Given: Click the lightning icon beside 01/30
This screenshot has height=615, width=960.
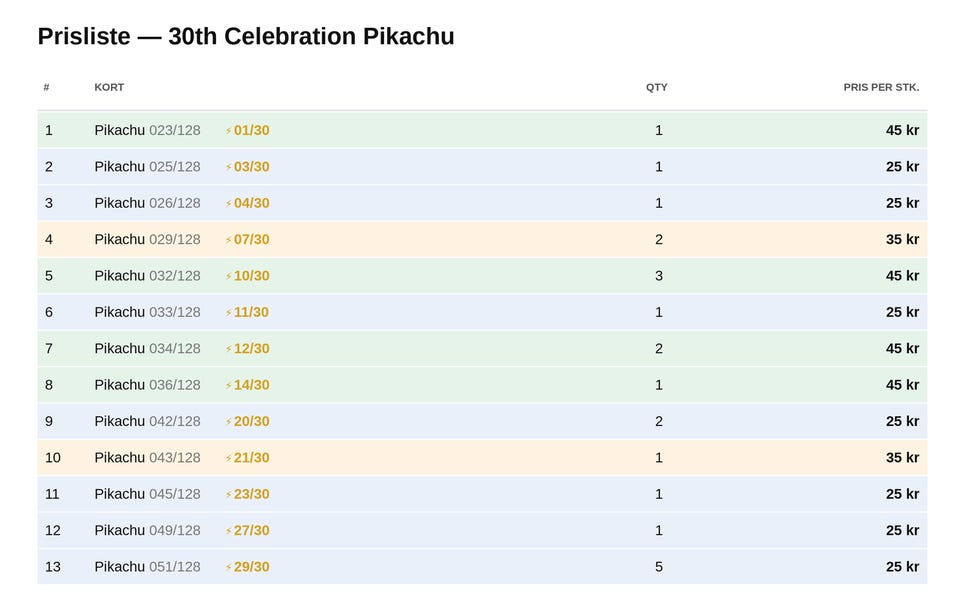Looking at the screenshot, I should click(x=228, y=130).
